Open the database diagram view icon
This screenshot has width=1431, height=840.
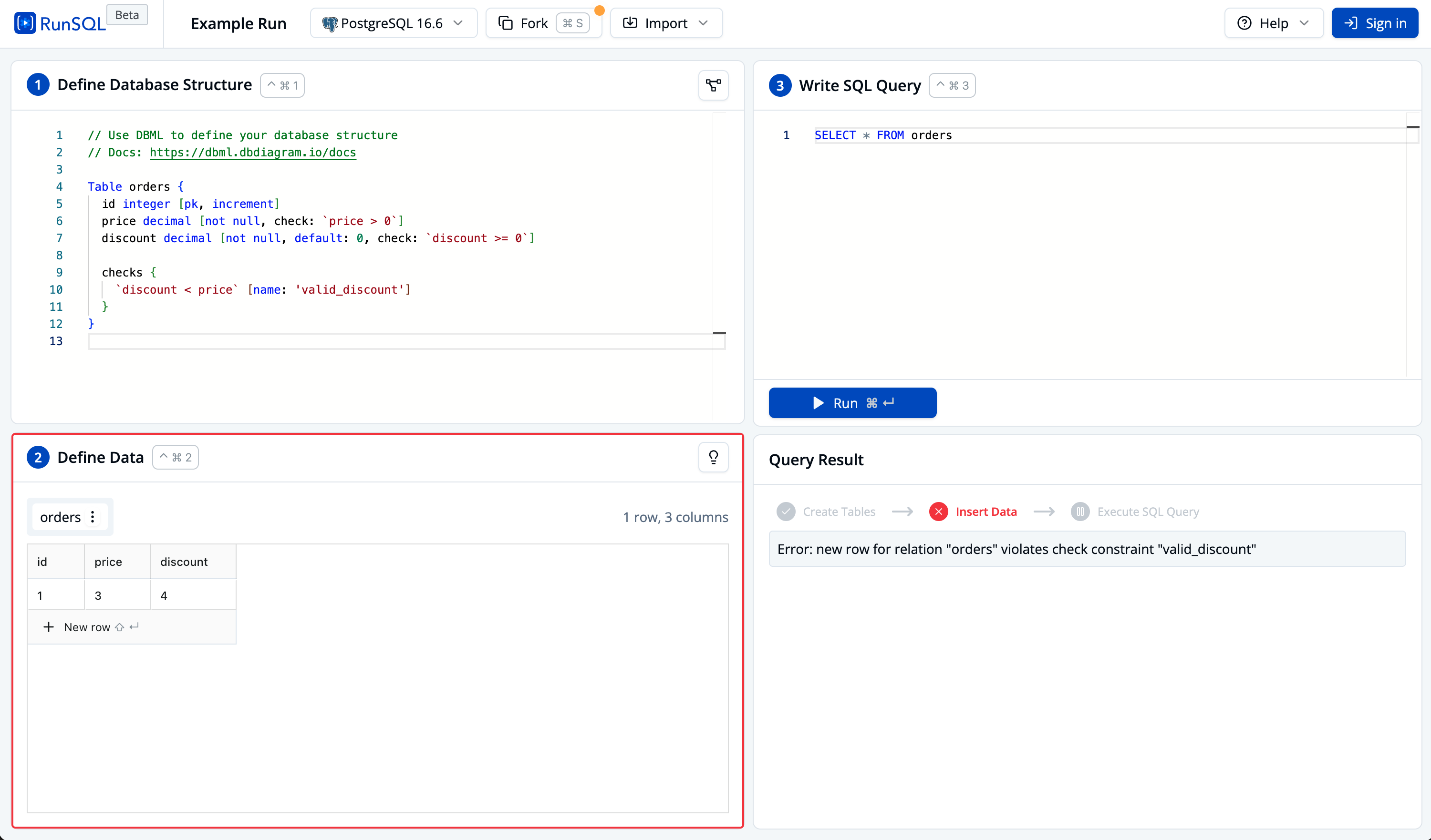[x=713, y=85]
